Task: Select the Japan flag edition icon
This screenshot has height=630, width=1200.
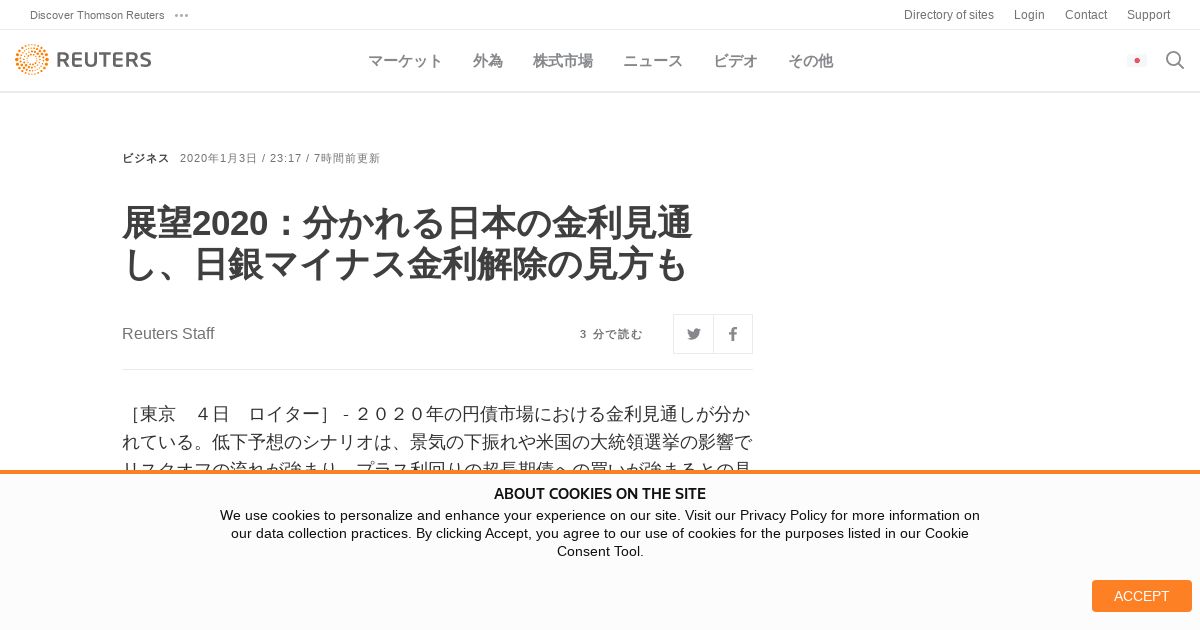Action: tap(1137, 60)
